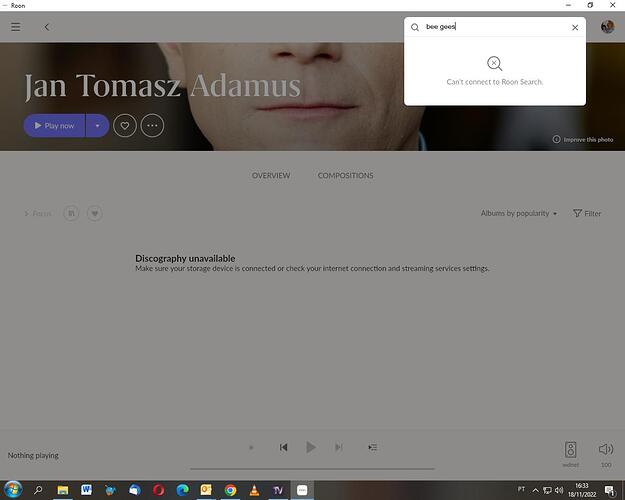
Task: Open Microsoft Word from the taskbar
Action: tap(86, 490)
